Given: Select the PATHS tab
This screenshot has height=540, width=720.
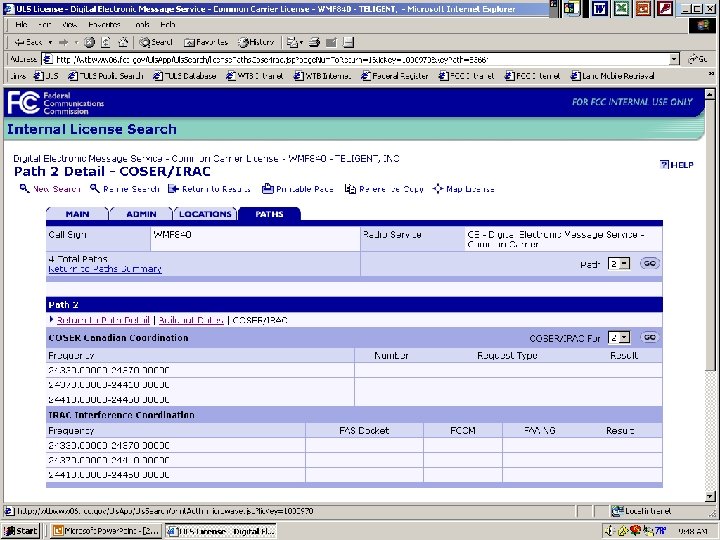Looking at the screenshot, I should click(269, 214).
